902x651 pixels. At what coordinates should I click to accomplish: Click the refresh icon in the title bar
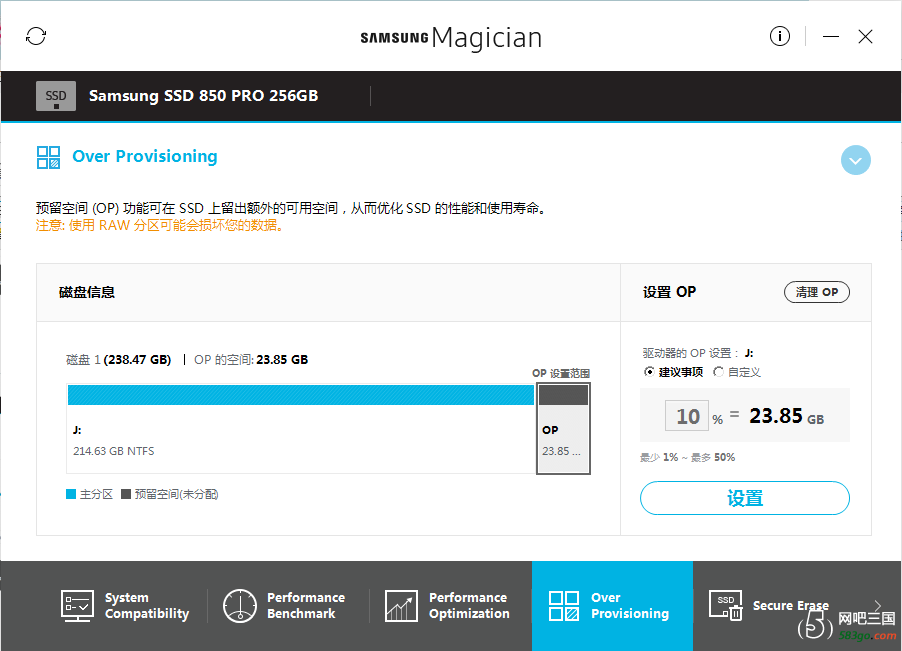click(x=36, y=36)
